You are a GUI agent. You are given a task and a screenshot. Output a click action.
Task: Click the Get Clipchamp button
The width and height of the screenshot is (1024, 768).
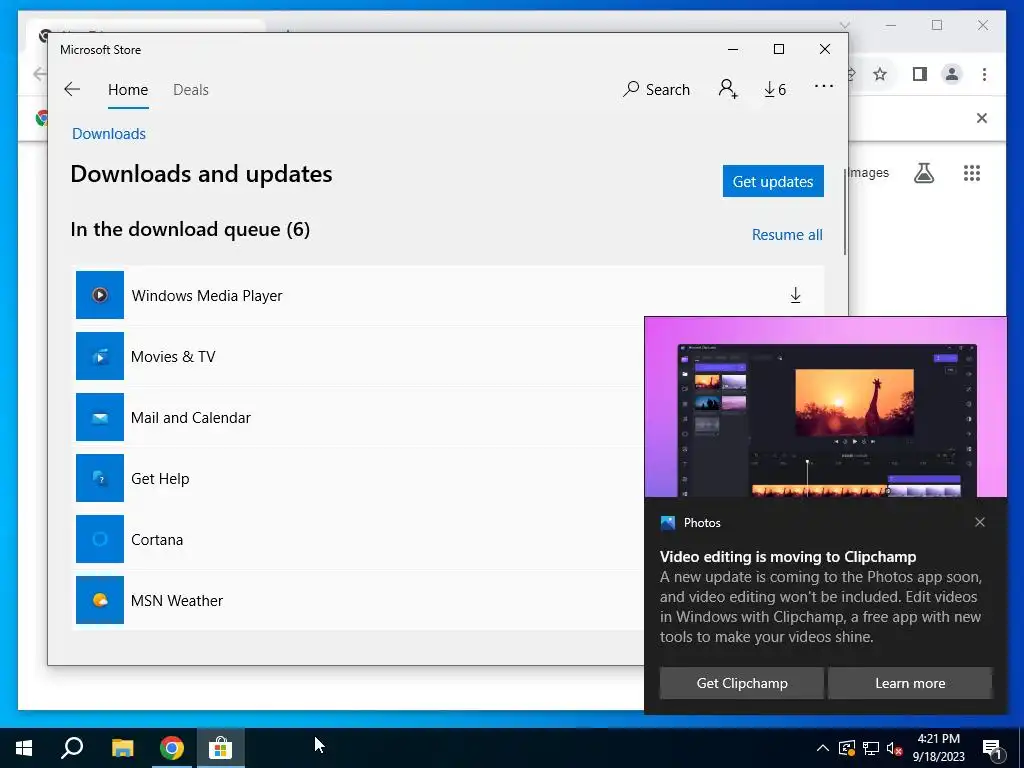coord(742,683)
